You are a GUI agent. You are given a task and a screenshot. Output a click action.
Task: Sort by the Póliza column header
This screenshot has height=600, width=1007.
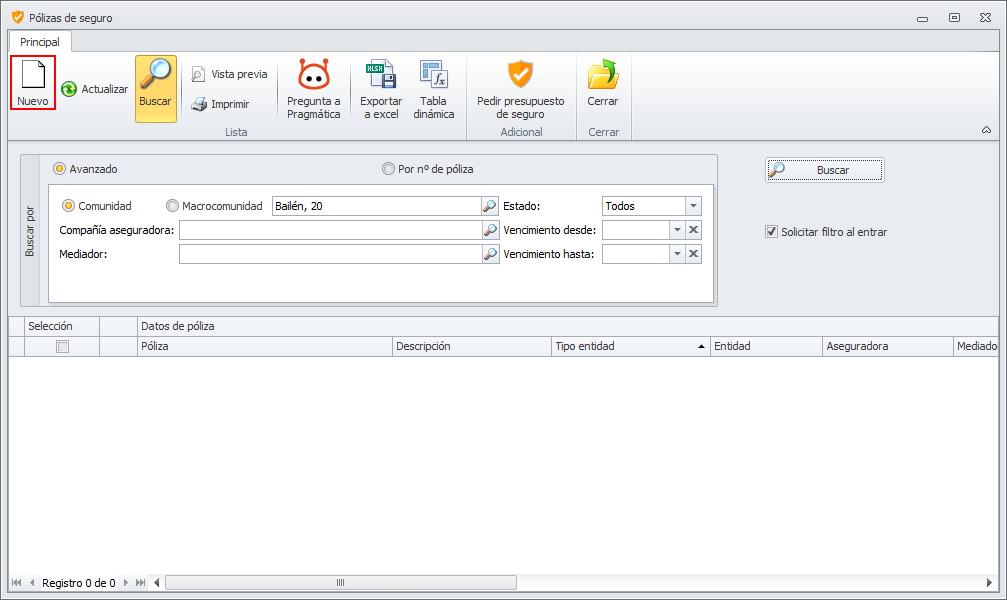pos(265,346)
